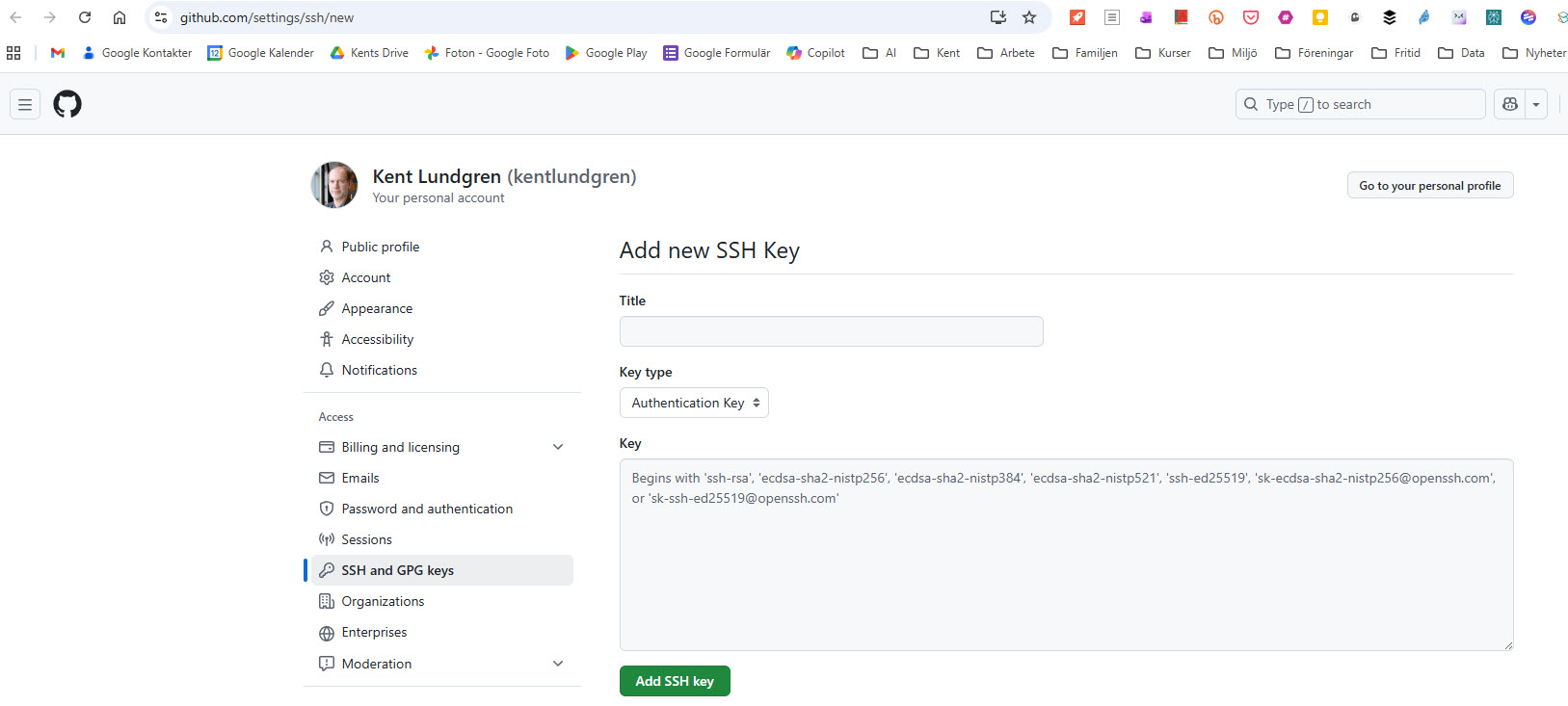Image resolution: width=1568 pixels, height=706 pixels.
Task: Open Google Play bookmark
Action: [x=606, y=53]
